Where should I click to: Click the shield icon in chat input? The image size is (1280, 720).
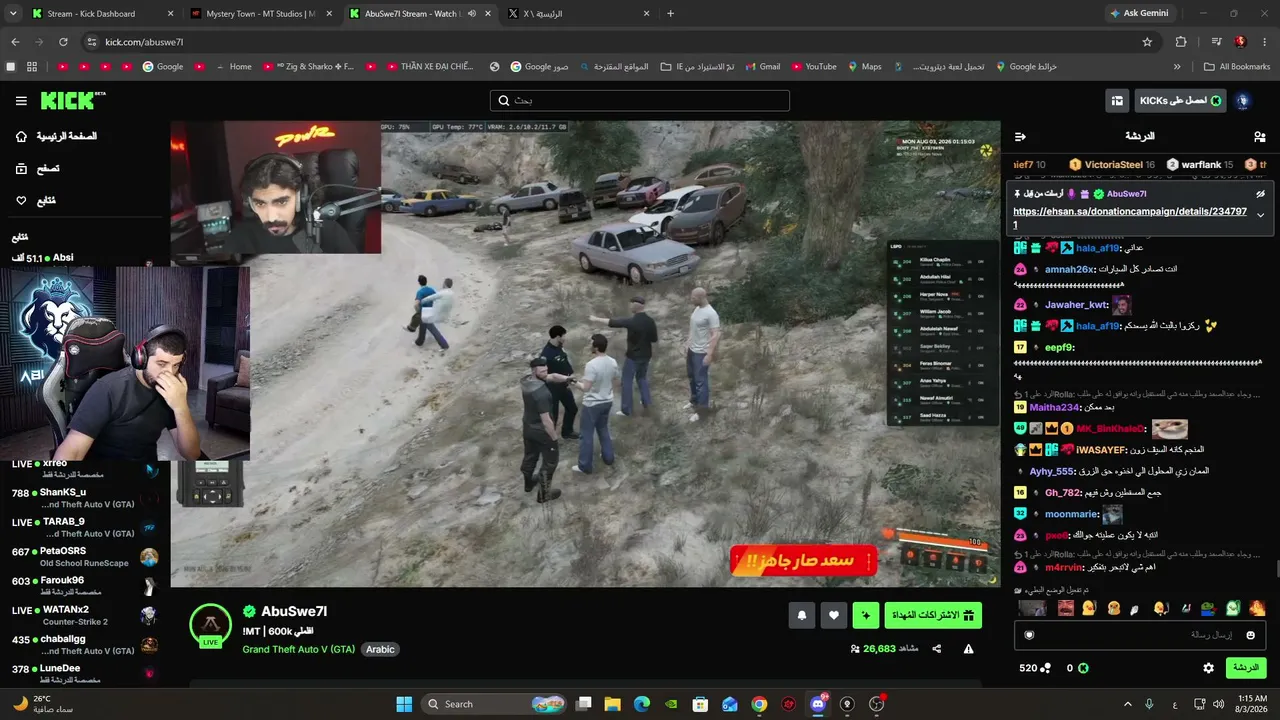[x=1029, y=635]
